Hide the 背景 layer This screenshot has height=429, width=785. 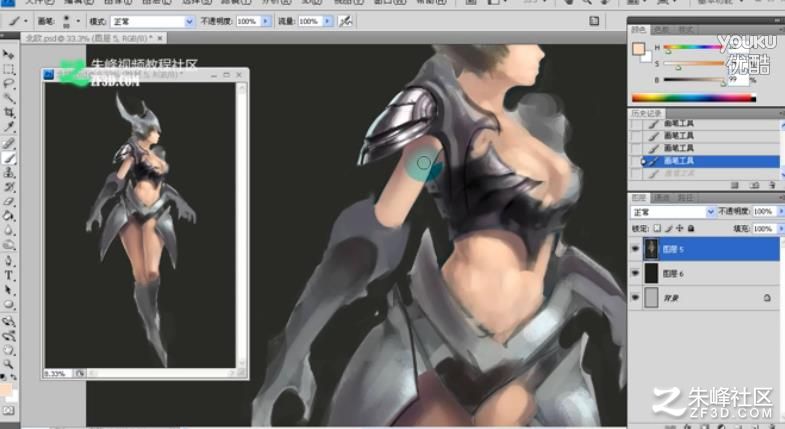click(x=635, y=298)
